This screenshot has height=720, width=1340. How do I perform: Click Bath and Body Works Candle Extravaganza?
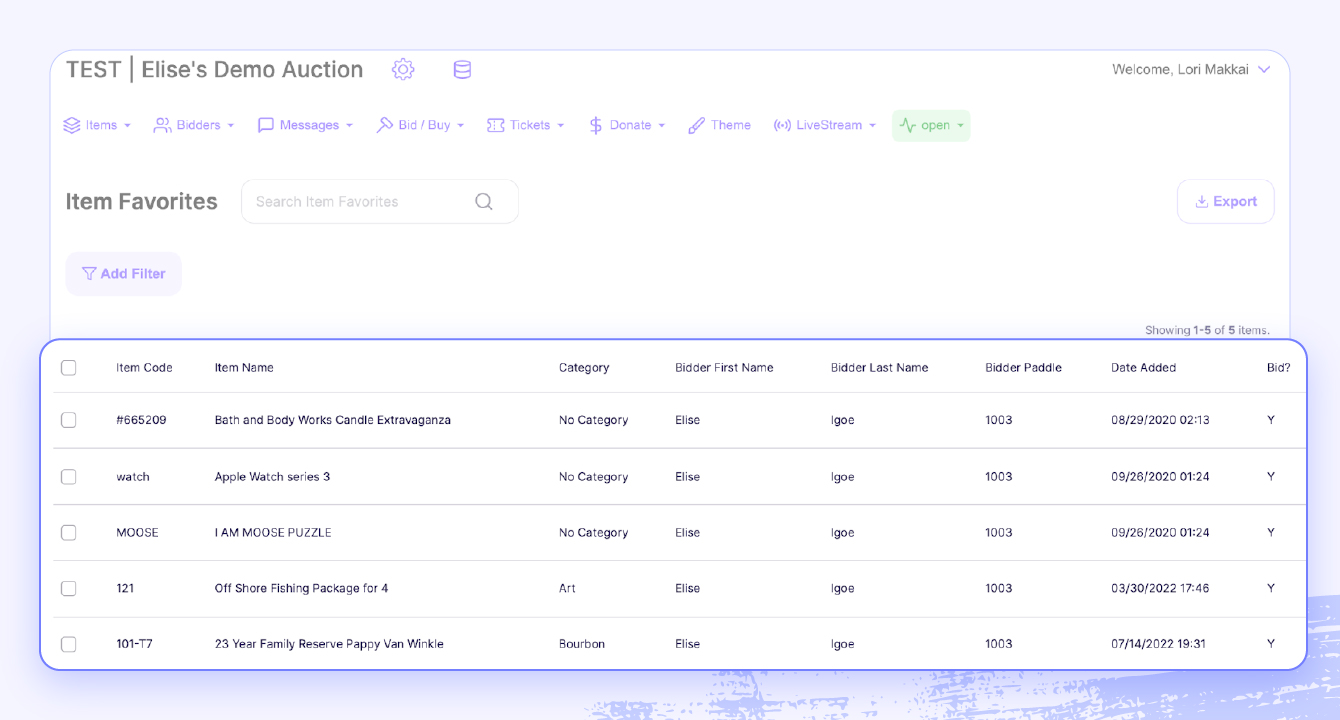[333, 420]
